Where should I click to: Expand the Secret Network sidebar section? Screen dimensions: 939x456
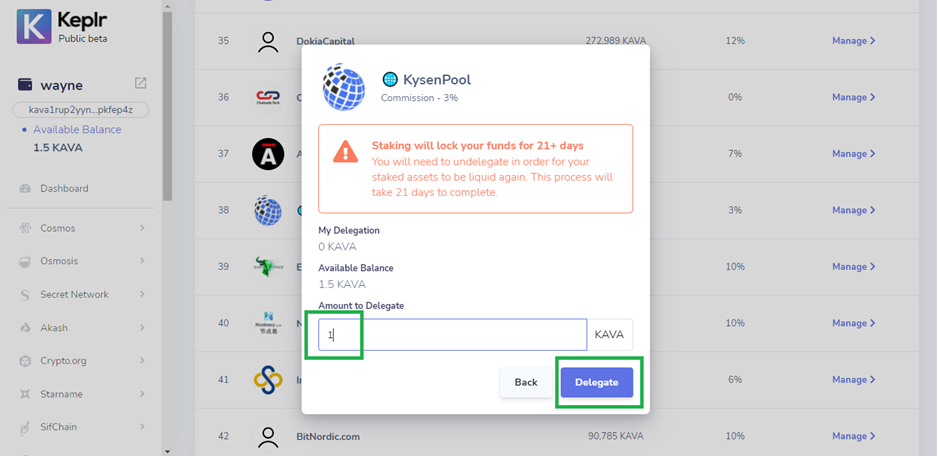click(x=82, y=295)
